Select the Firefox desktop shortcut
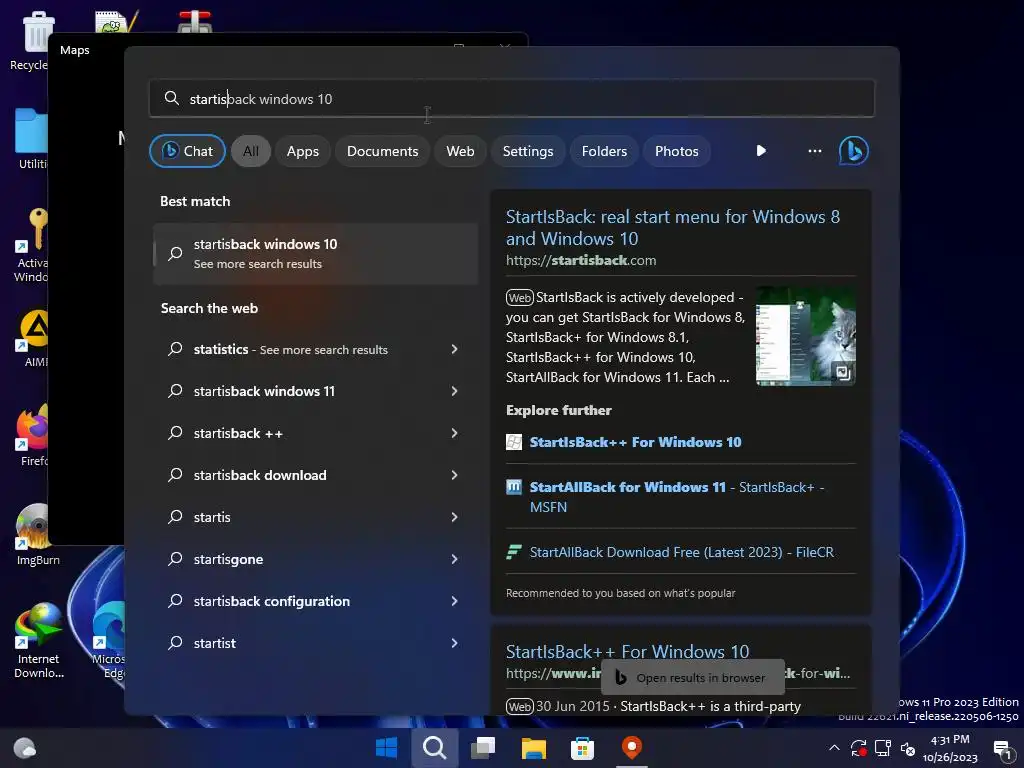Image resolution: width=1024 pixels, height=768 pixels. click(x=33, y=435)
